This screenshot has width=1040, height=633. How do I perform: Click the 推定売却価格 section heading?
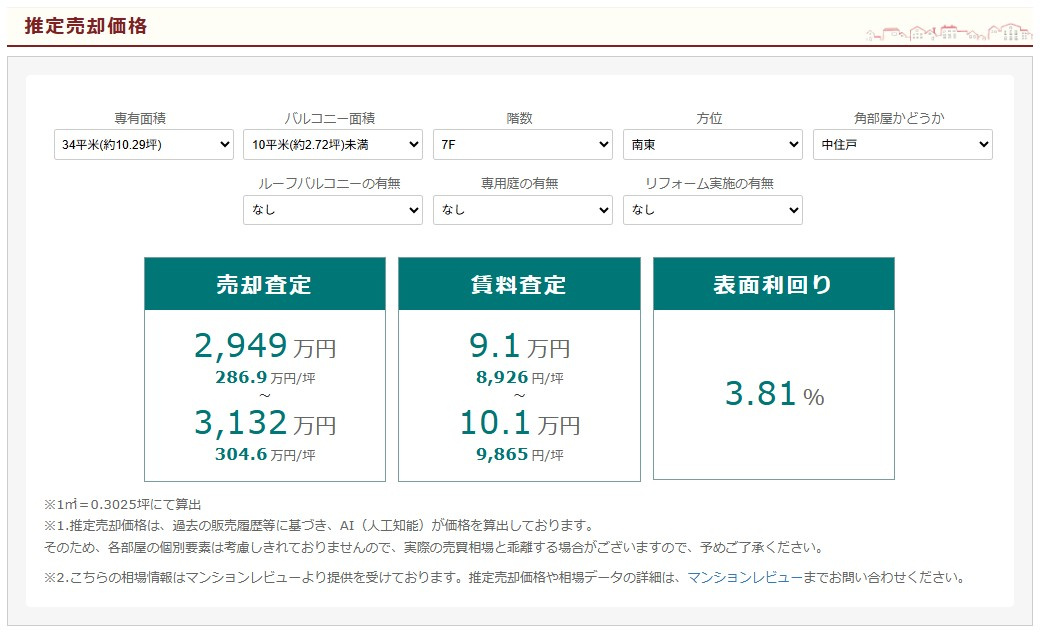(x=86, y=27)
